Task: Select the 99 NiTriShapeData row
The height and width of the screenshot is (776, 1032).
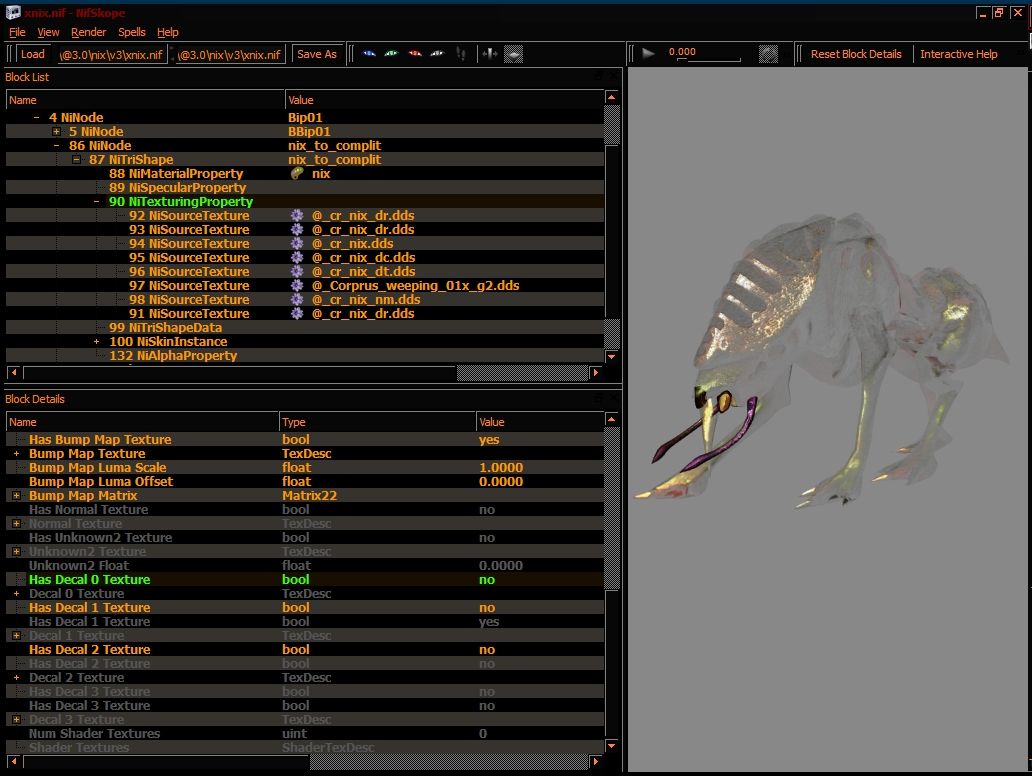Action: tap(305, 327)
